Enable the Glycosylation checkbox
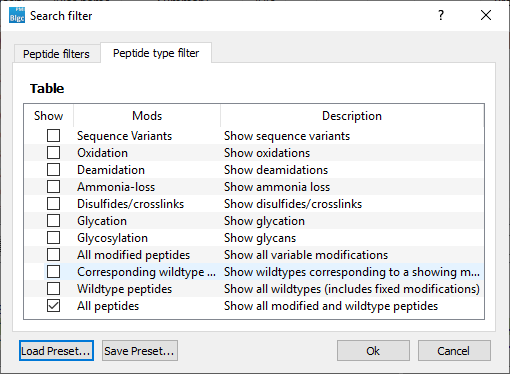This screenshot has height=374, width=510. (53, 238)
